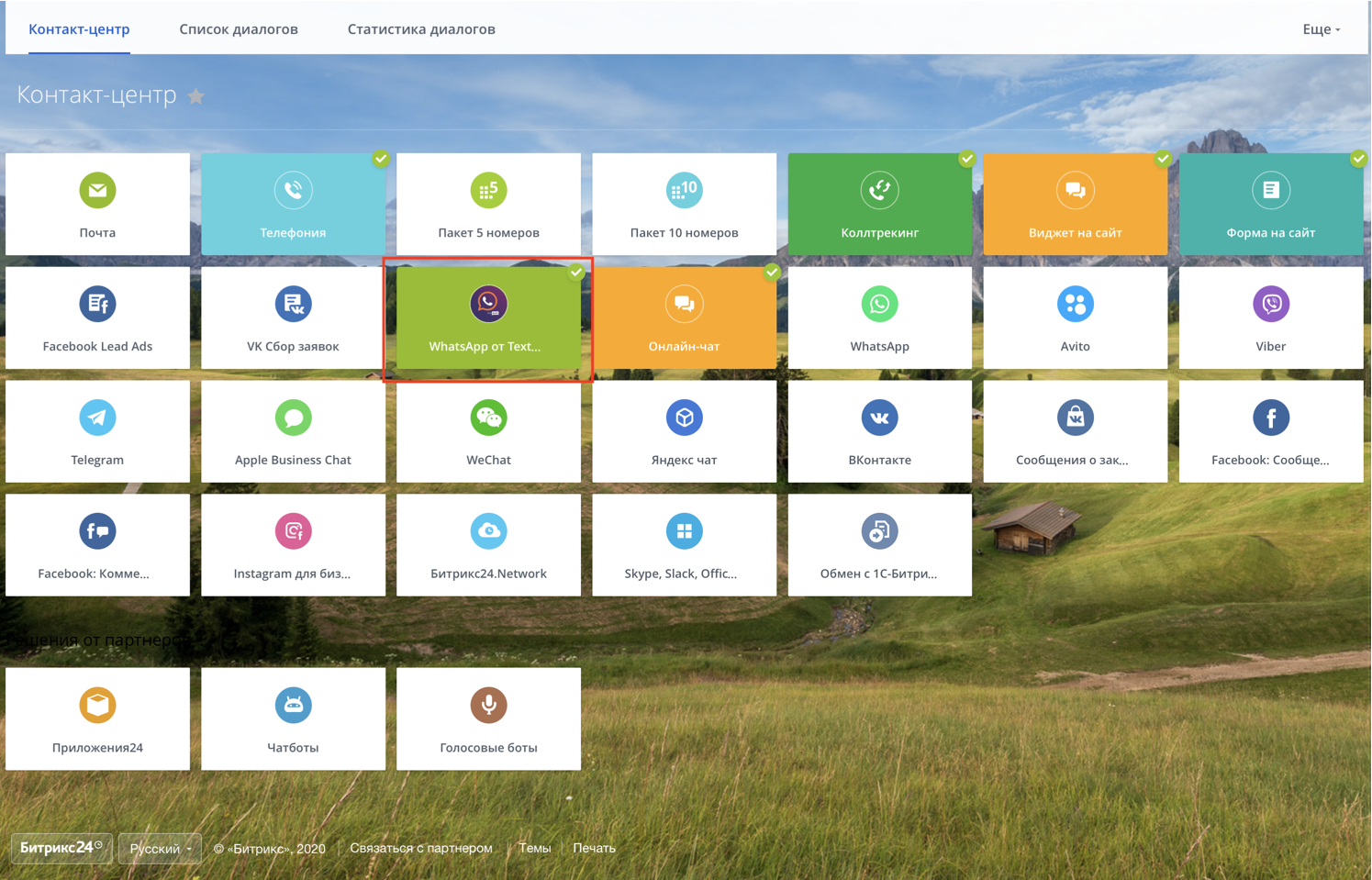The image size is (1372, 880).
Task: Open the Темы link
Action: coord(535,848)
